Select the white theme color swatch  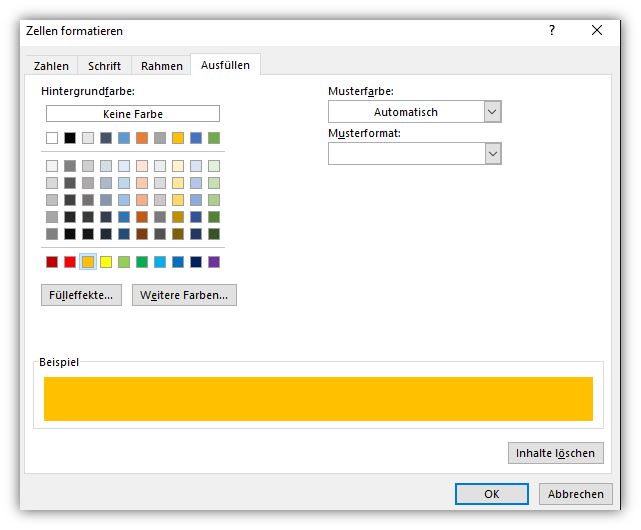52,138
